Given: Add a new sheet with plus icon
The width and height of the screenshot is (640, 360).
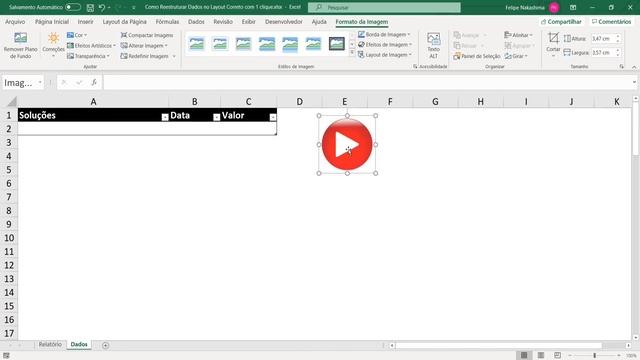Looking at the screenshot, I should click(106, 345).
